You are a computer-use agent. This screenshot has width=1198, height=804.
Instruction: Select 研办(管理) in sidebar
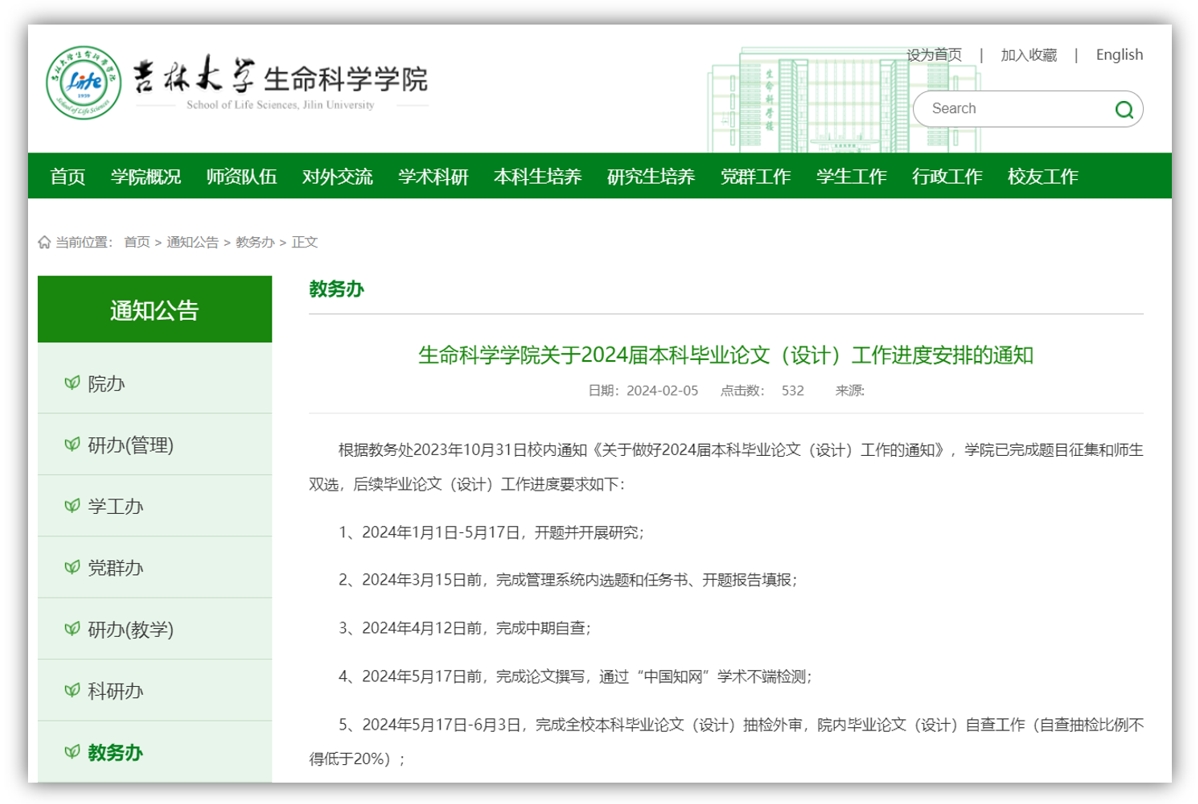click(x=130, y=445)
